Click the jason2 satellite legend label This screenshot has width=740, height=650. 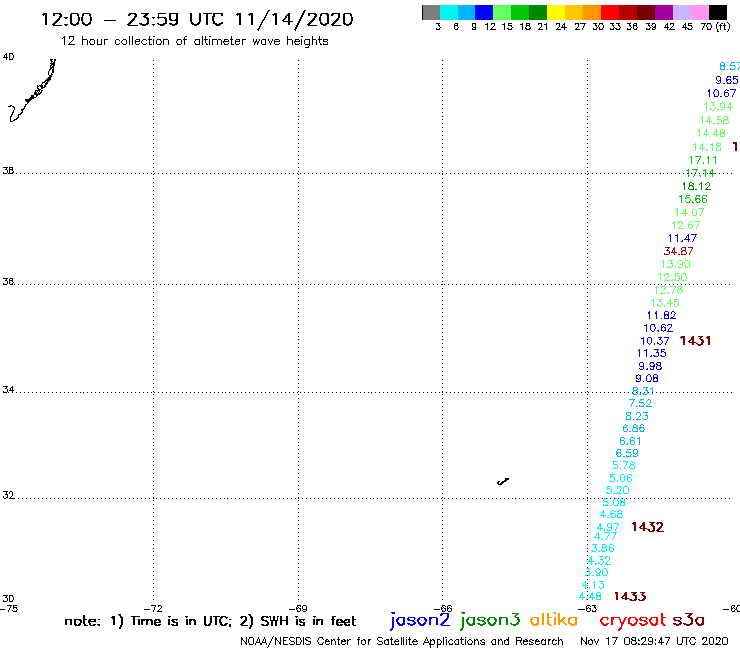click(x=420, y=620)
